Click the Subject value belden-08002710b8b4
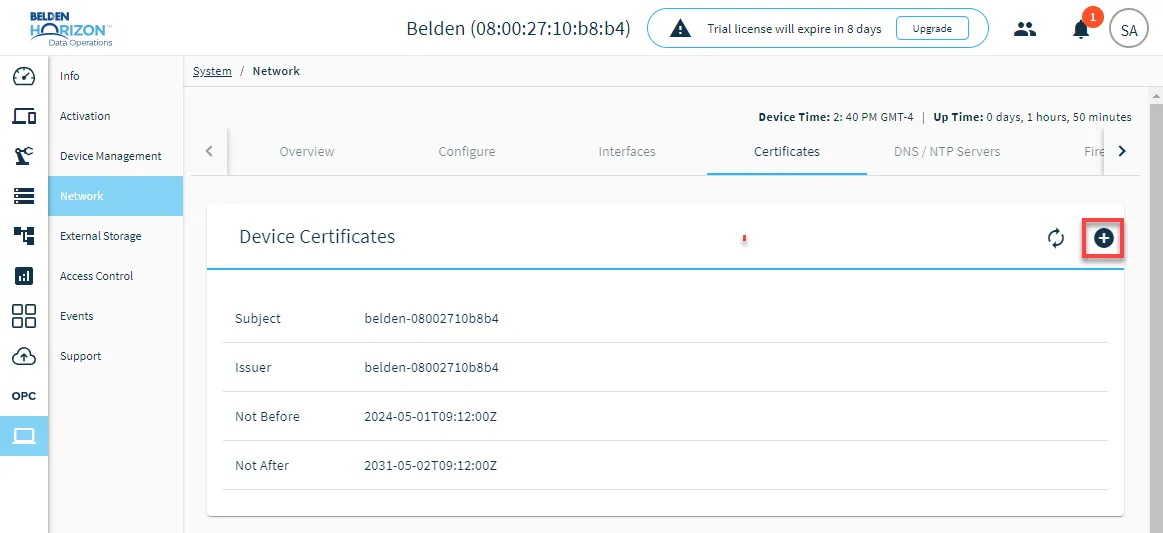Screen dimensions: 1163x533 tap(432, 319)
